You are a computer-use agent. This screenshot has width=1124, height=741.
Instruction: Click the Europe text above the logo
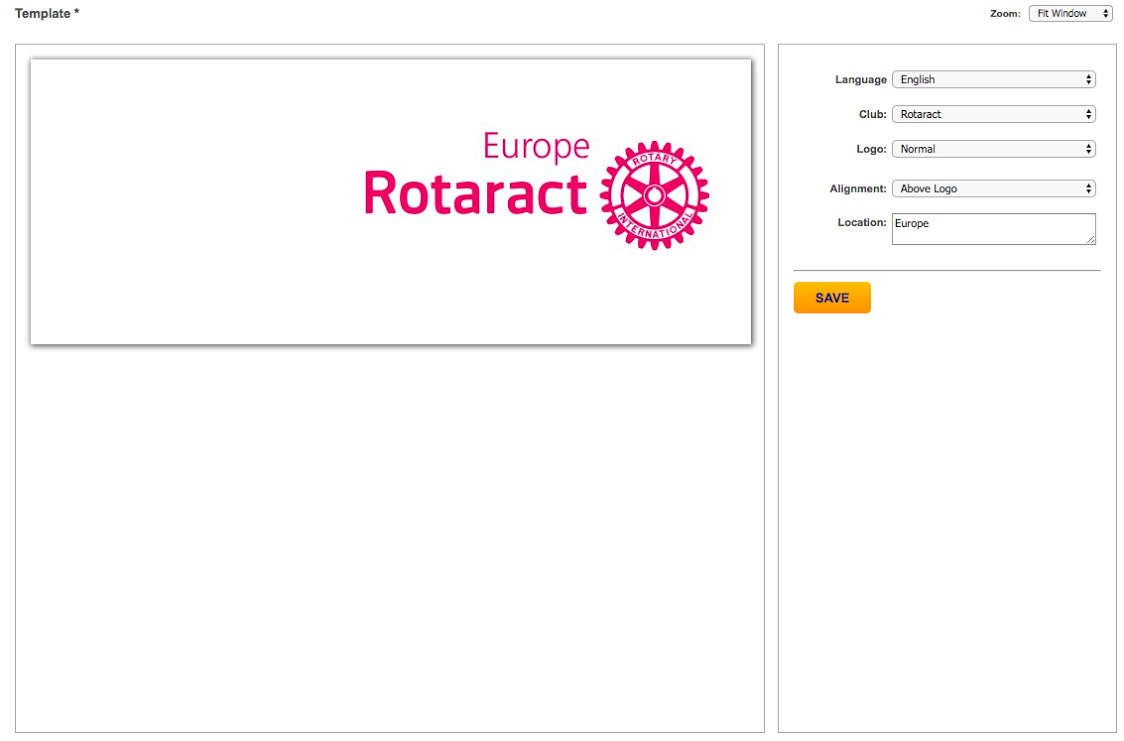click(x=536, y=148)
